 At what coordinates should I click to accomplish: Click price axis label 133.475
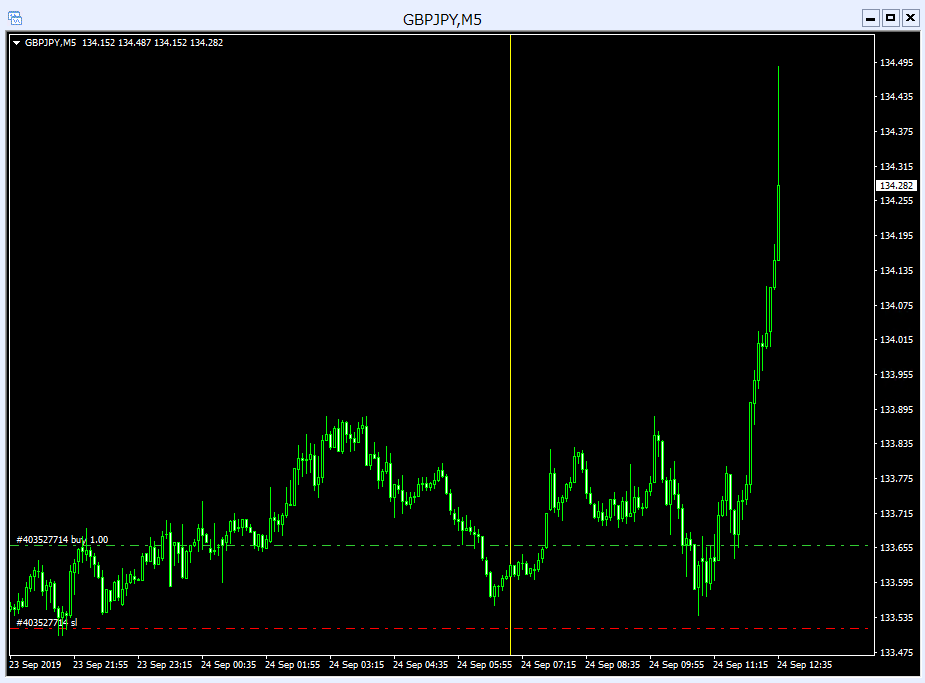(896, 652)
